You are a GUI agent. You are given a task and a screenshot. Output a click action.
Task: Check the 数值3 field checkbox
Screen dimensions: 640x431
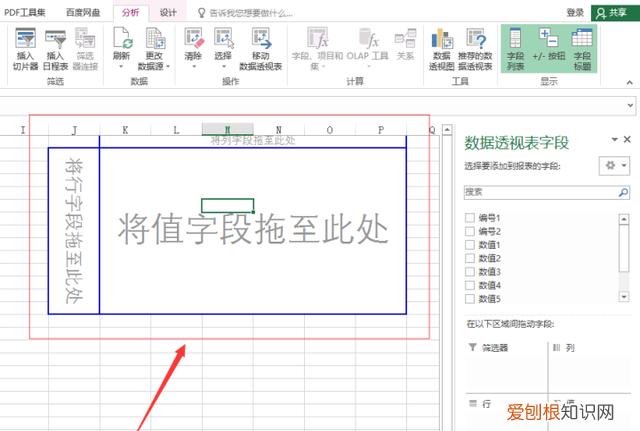click(470, 271)
